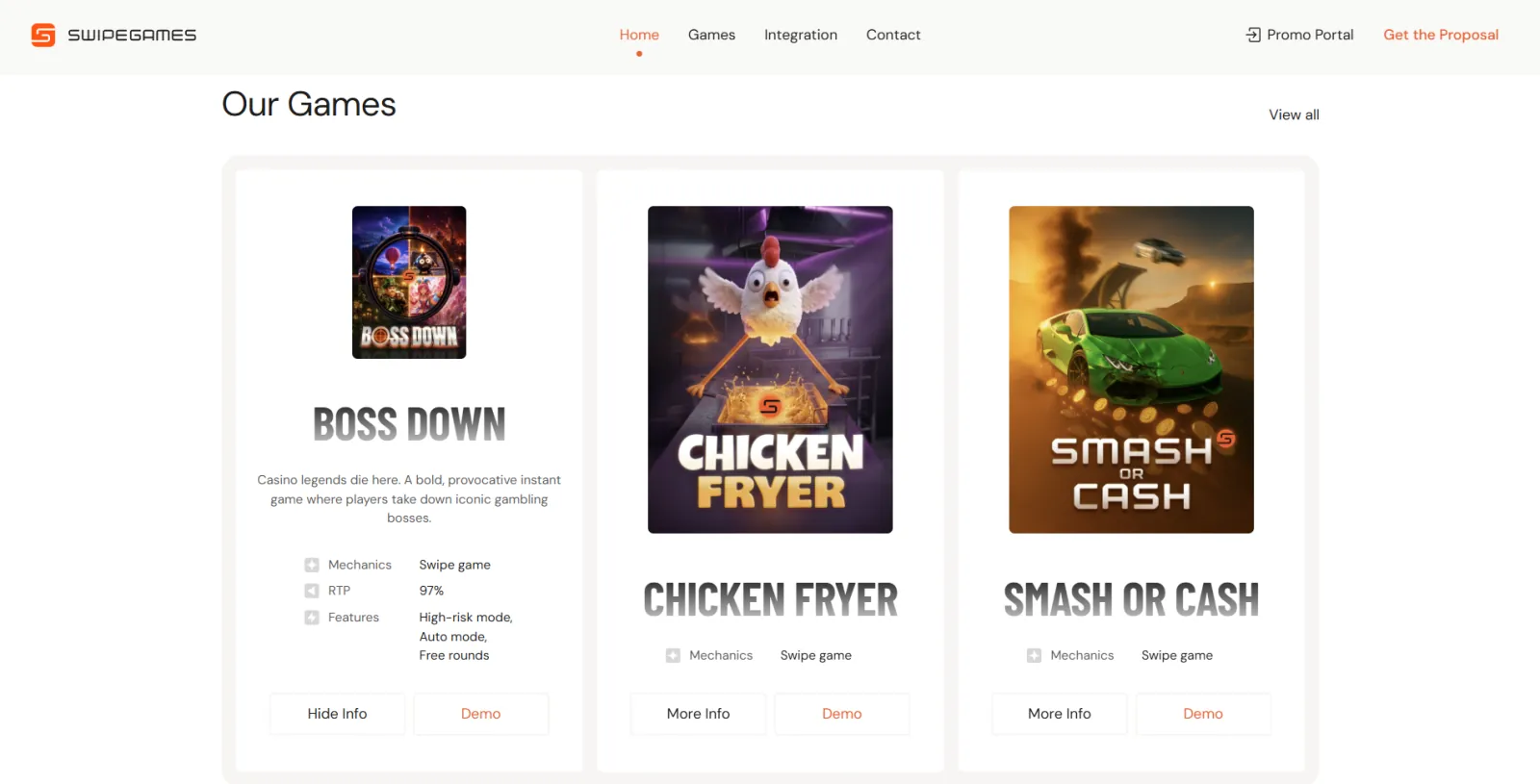Open the Games menu item
The image size is (1540, 784).
(x=711, y=35)
